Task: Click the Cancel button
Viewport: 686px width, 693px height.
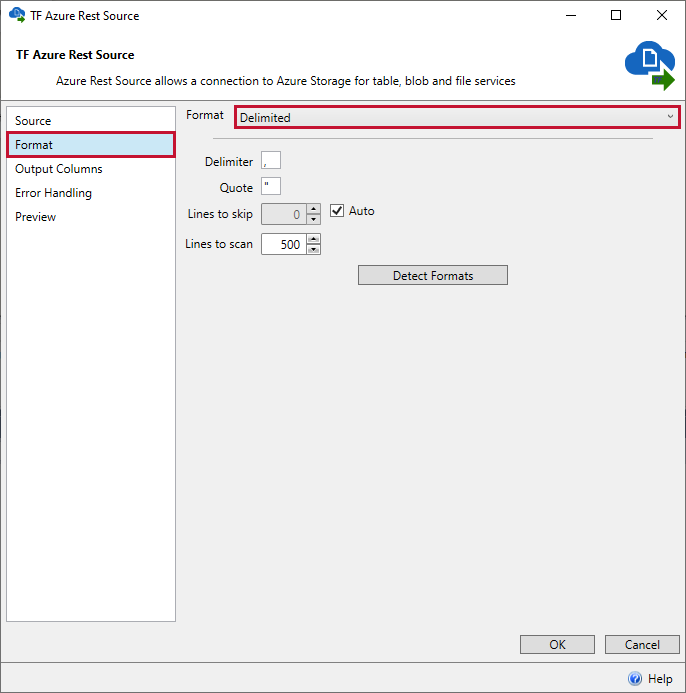Action: (x=642, y=644)
